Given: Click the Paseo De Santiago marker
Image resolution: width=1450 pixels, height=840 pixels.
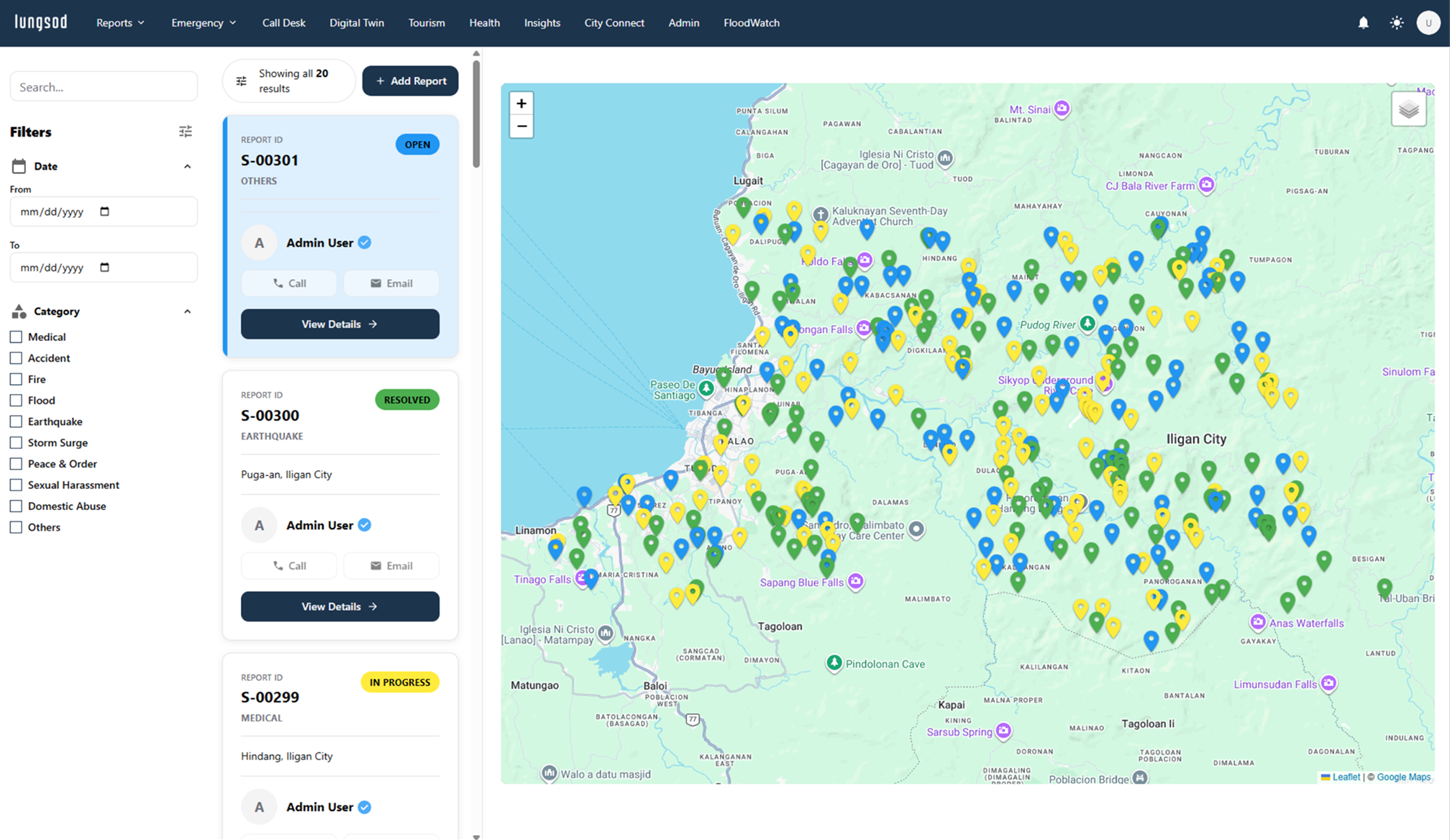Looking at the screenshot, I should (706, 389).
